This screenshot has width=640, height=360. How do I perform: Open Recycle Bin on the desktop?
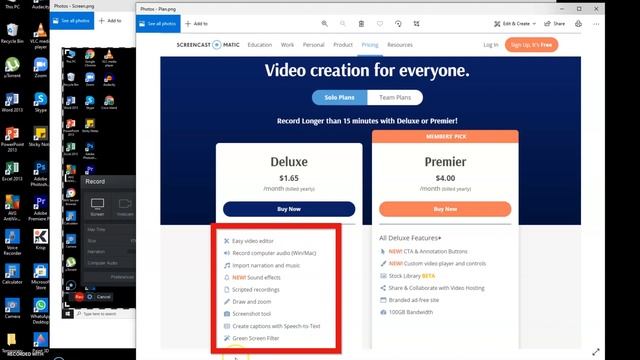(12, 33)
